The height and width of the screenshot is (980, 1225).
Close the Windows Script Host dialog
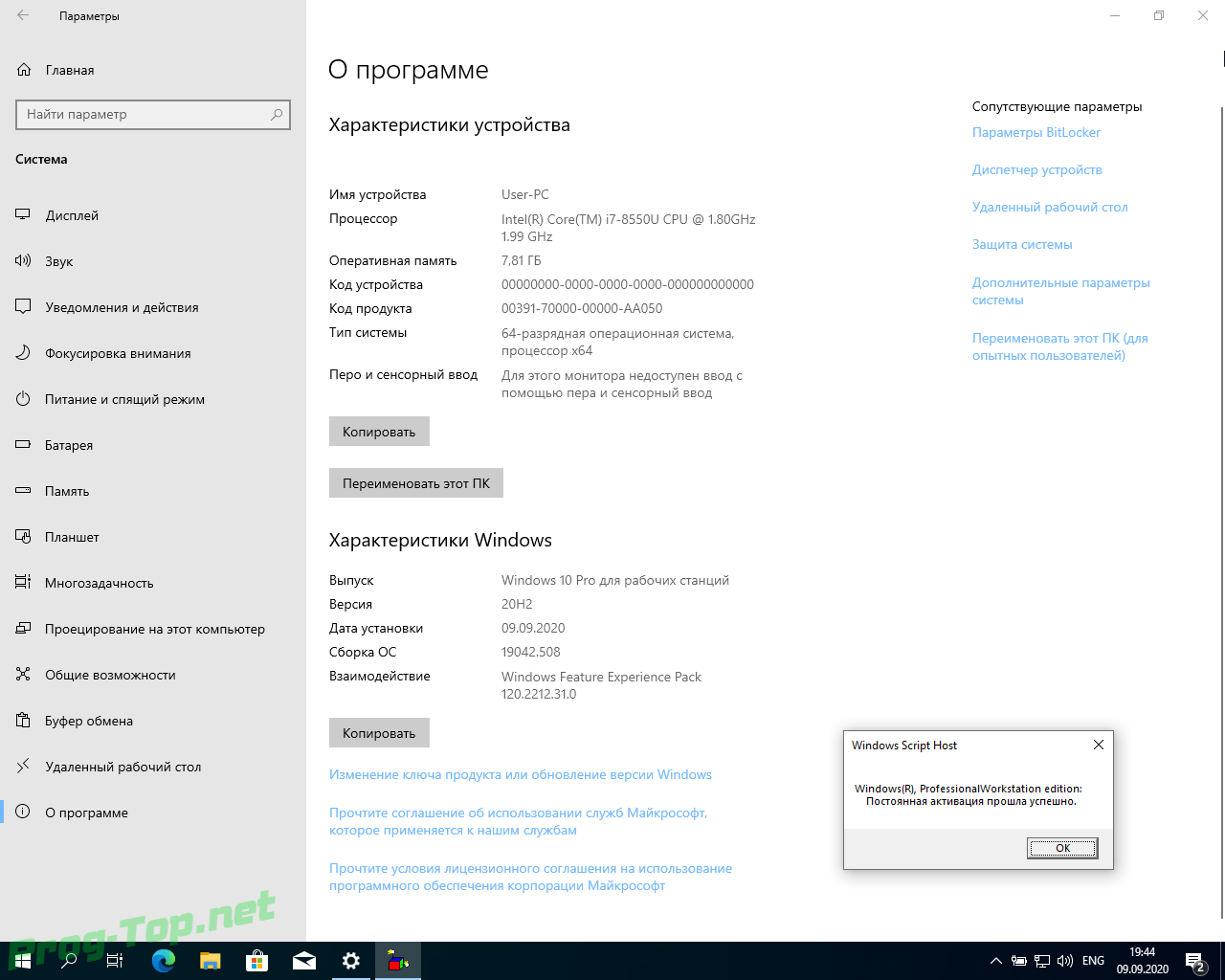(1099, 745)
